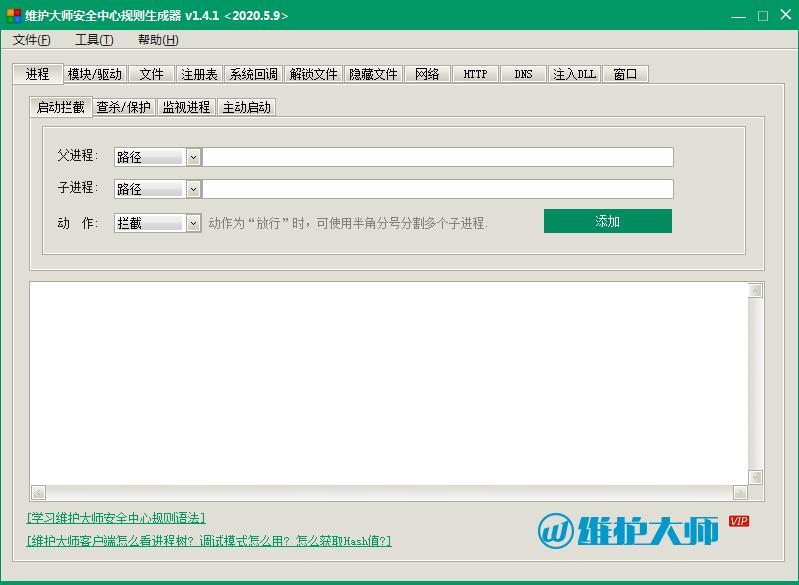
Task: Switch to the 网络 tab
Action: tap(427, 74)
